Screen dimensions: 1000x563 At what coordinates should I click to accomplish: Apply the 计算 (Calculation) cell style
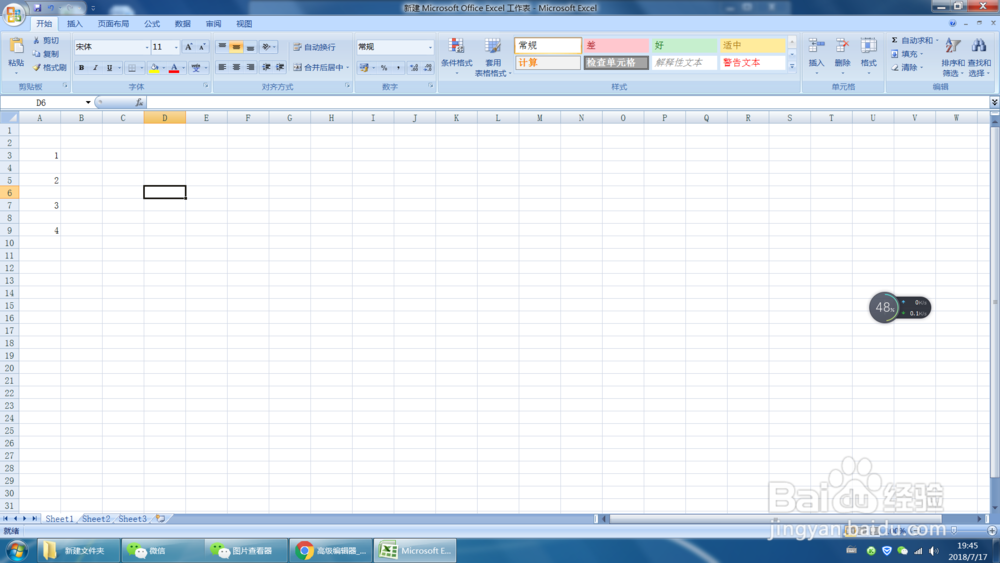click(547, 62)
